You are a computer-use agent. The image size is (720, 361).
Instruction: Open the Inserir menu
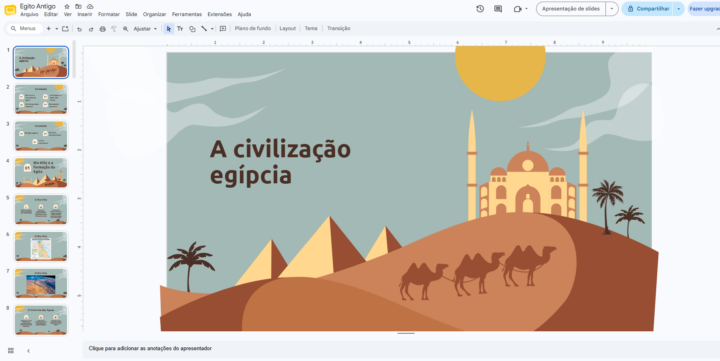click(x=85, y=14)
